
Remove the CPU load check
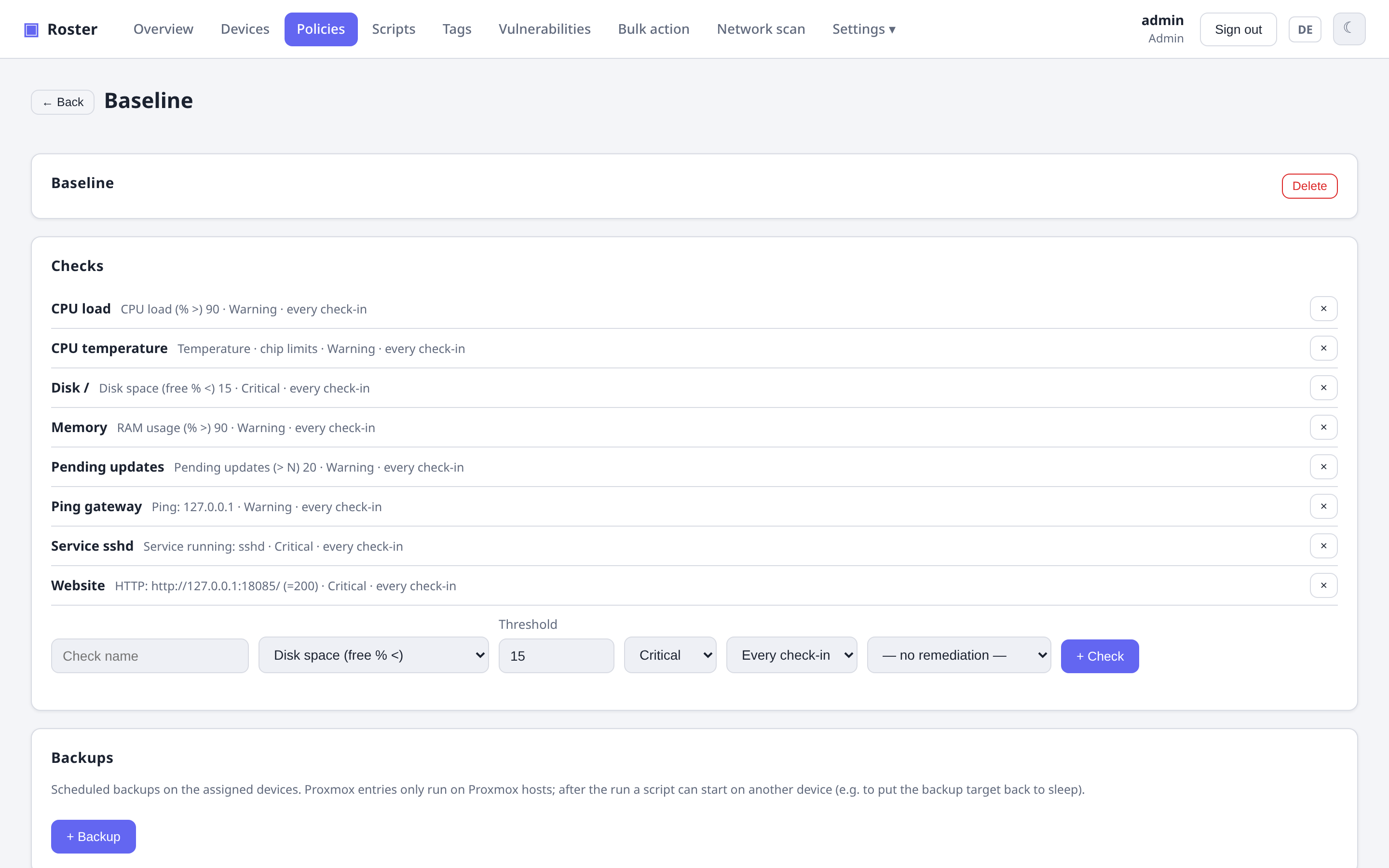click(1323, 309)
